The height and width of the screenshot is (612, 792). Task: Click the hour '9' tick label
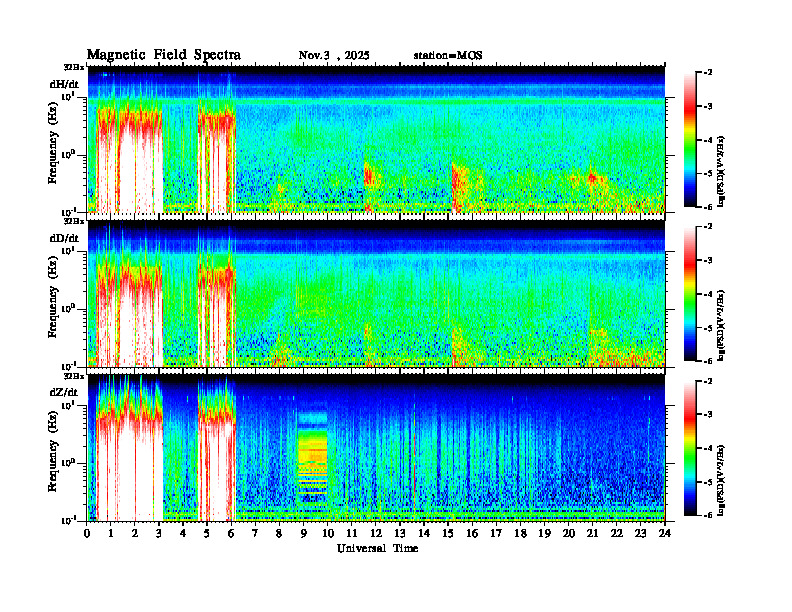[304, 533]
